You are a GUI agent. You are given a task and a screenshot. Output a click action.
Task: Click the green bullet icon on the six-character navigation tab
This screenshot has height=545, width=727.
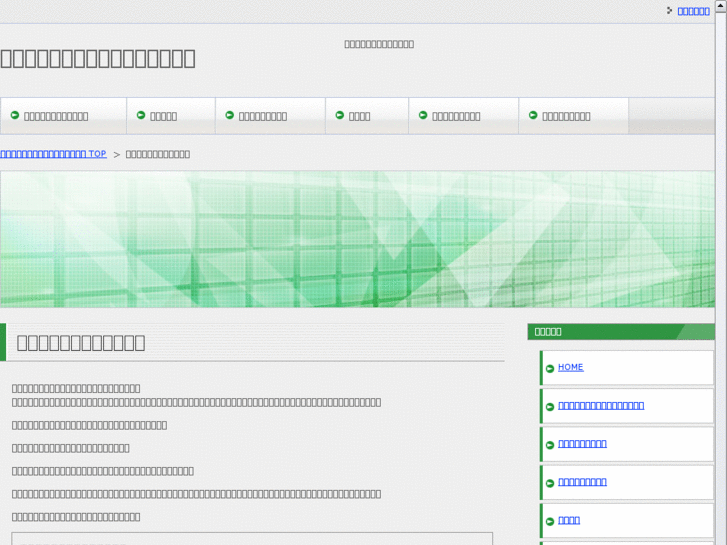[141, 115]
